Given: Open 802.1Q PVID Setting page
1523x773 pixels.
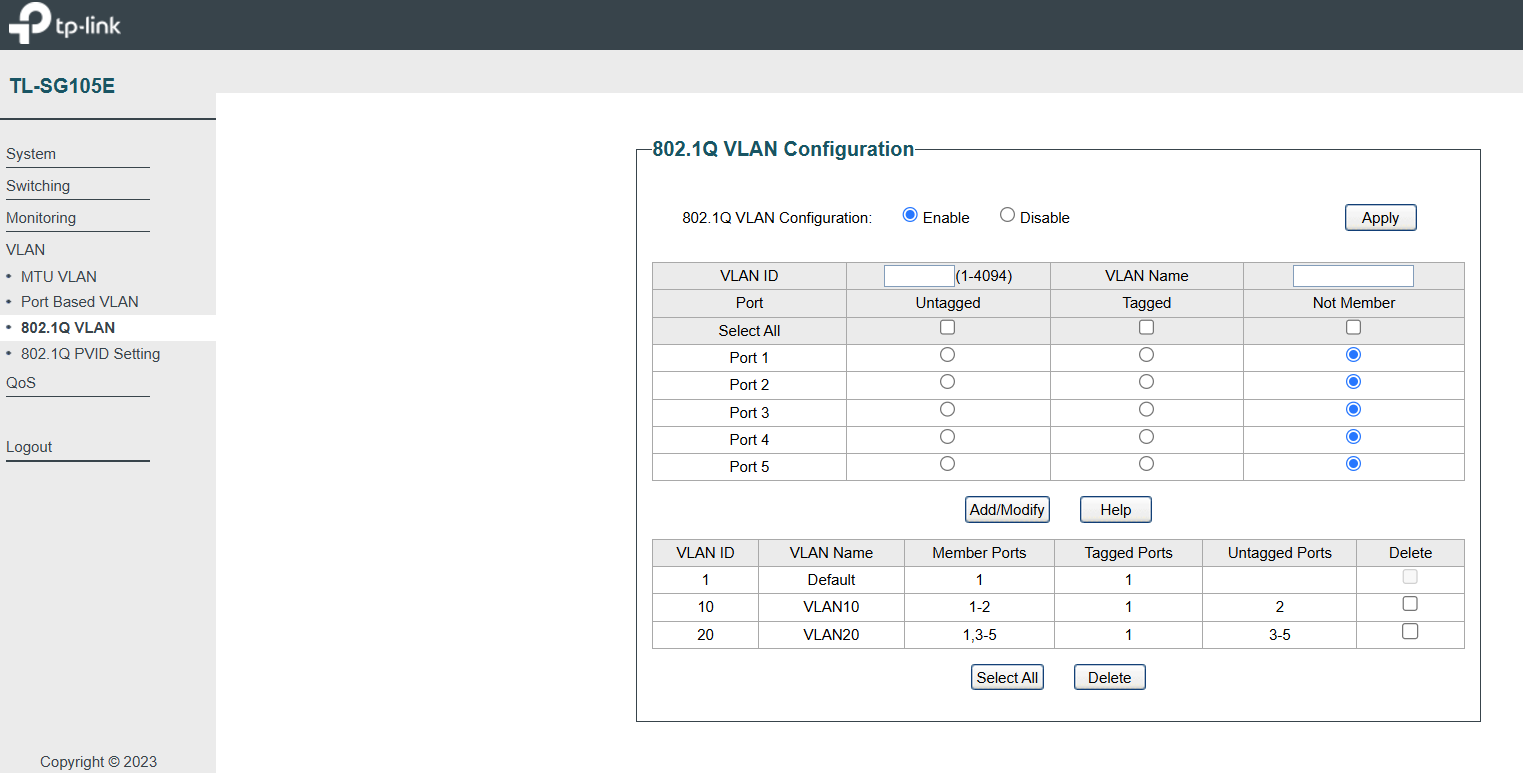Looking at the screenshot, I should (90, 354).
